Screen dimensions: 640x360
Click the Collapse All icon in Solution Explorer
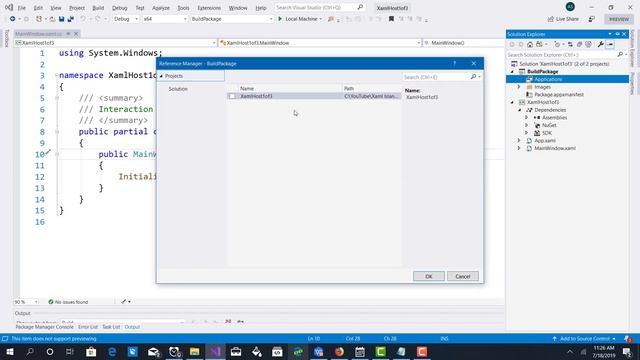click(x=579, y=44)
